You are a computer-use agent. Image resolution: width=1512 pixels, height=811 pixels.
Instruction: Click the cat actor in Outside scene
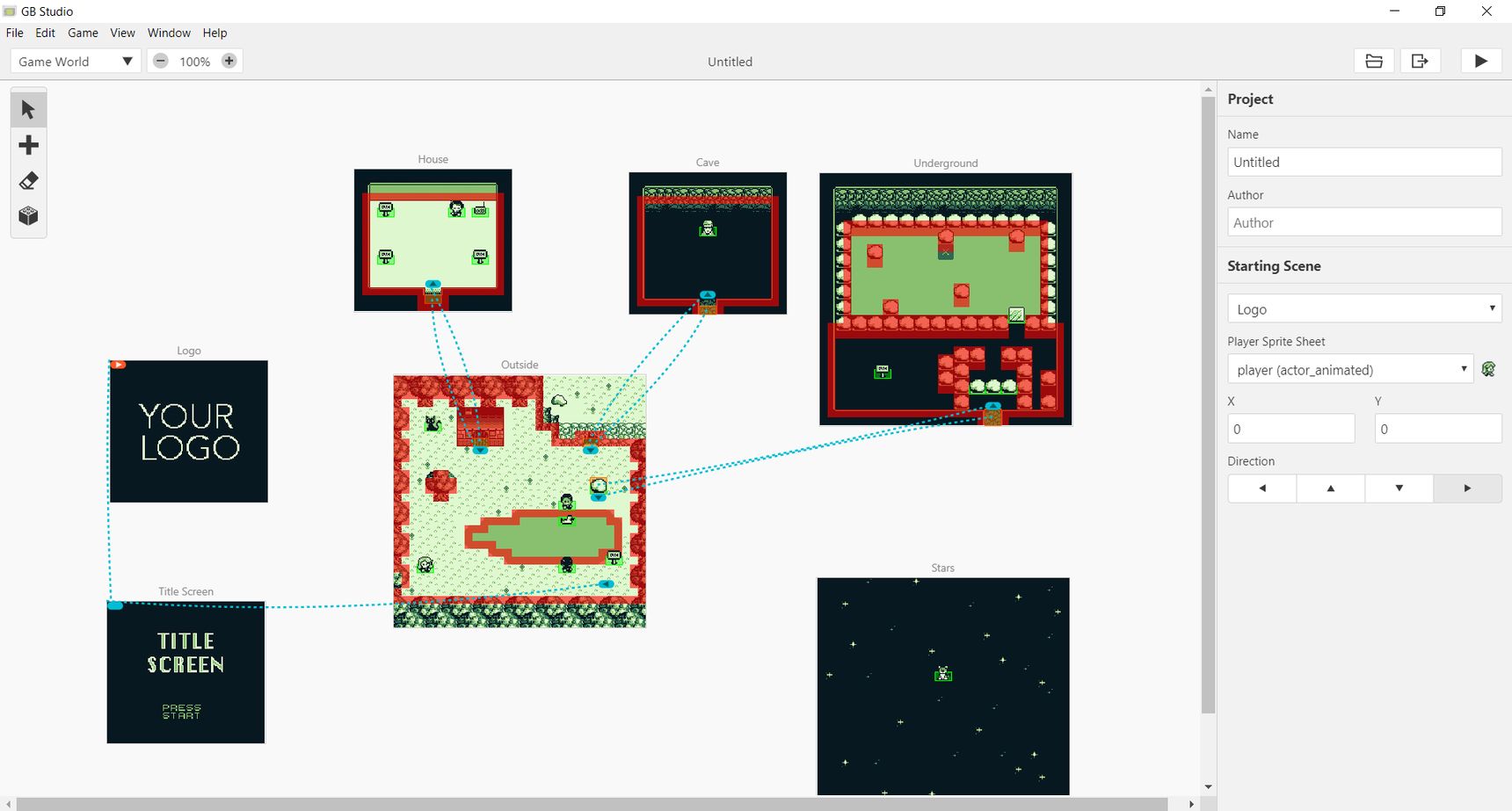[433, 424]
